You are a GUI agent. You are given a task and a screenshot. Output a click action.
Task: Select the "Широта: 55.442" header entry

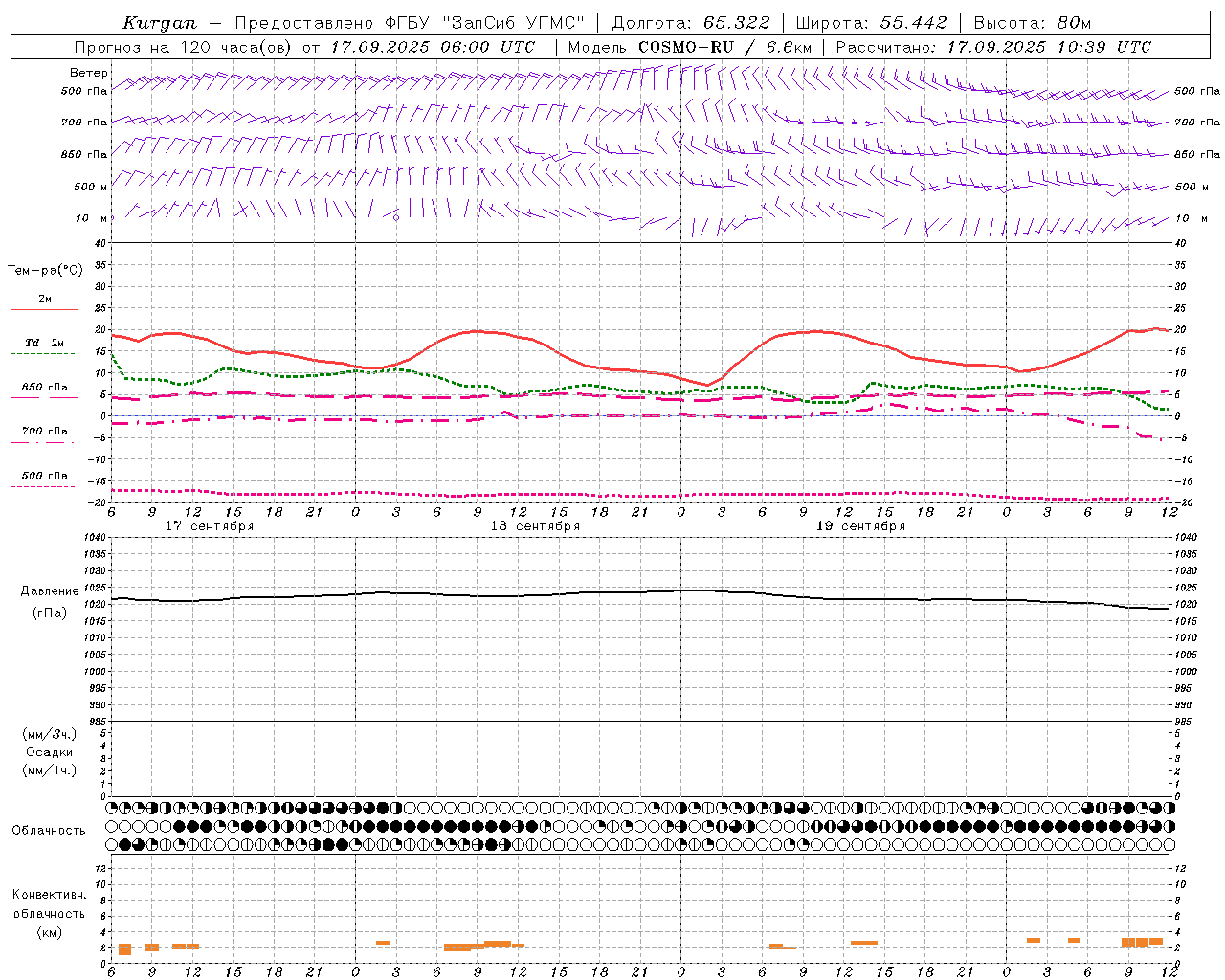tap(871, 23)
